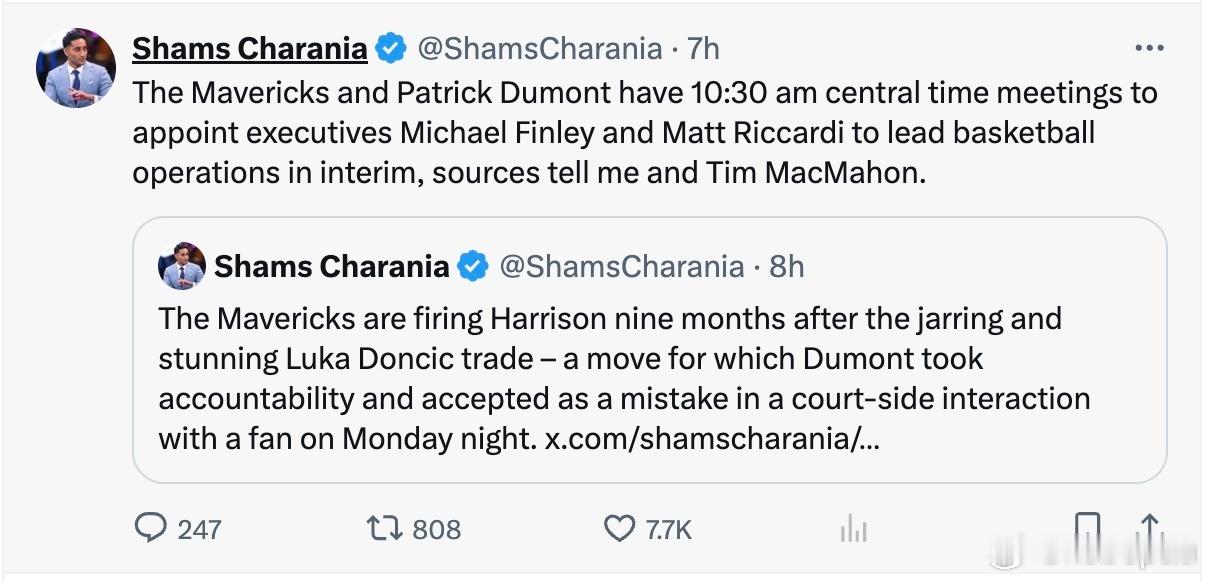Open the 7h timestamp link
This screenshot has width=1208, height=582.
[x=703, y=48]
